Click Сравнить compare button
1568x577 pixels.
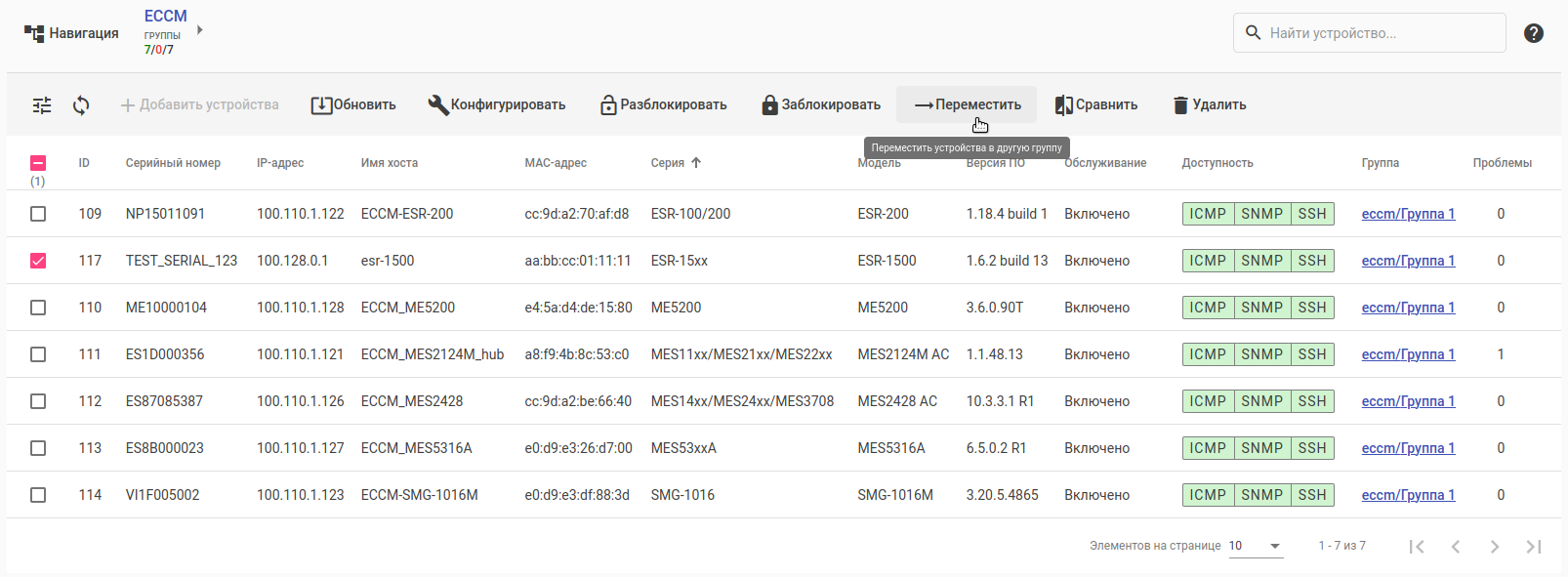pyautogui.click(x=1096, y=105)
